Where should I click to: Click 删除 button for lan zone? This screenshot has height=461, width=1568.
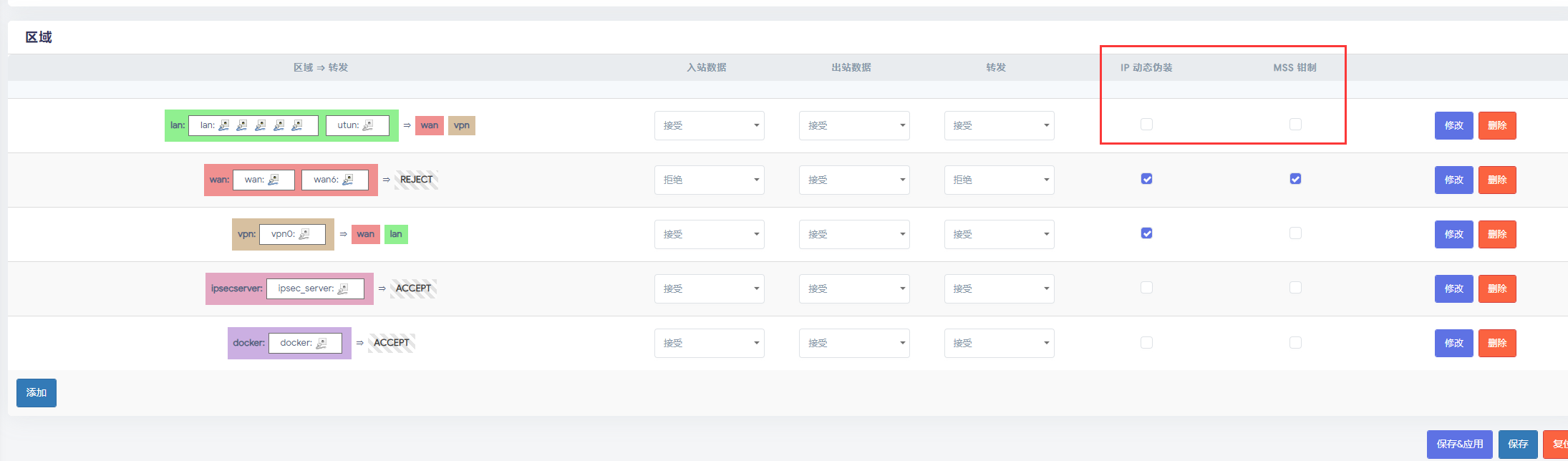point(1497,125)
